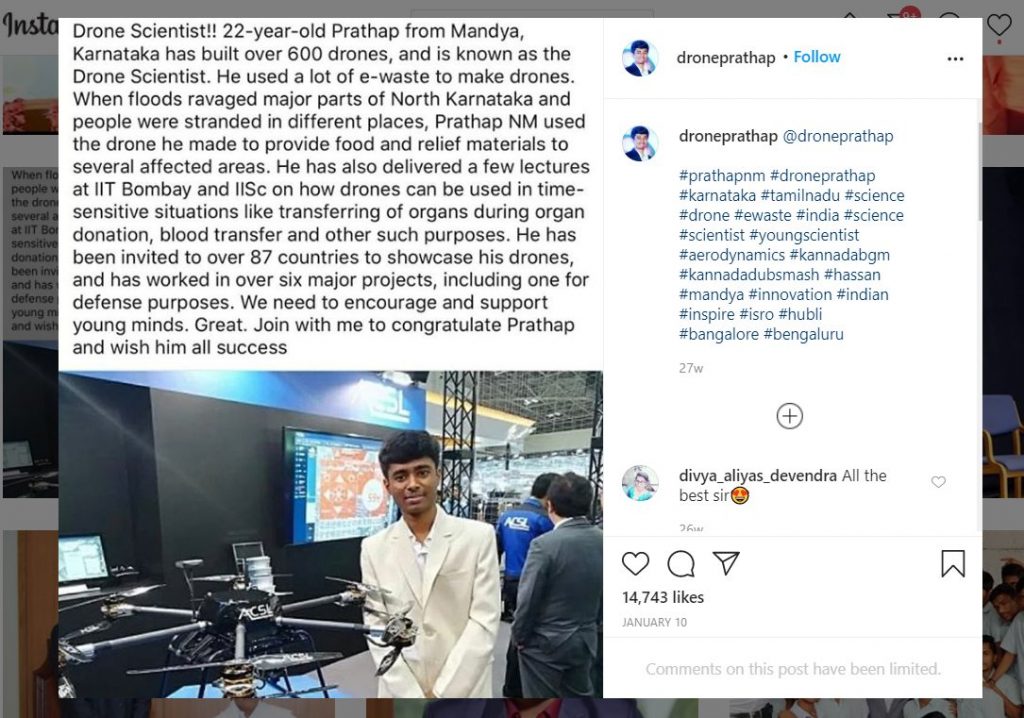The width and height of the screenshot is (1024, 718).
Task: Share post via paper plane icon
Action: [726, 563]
